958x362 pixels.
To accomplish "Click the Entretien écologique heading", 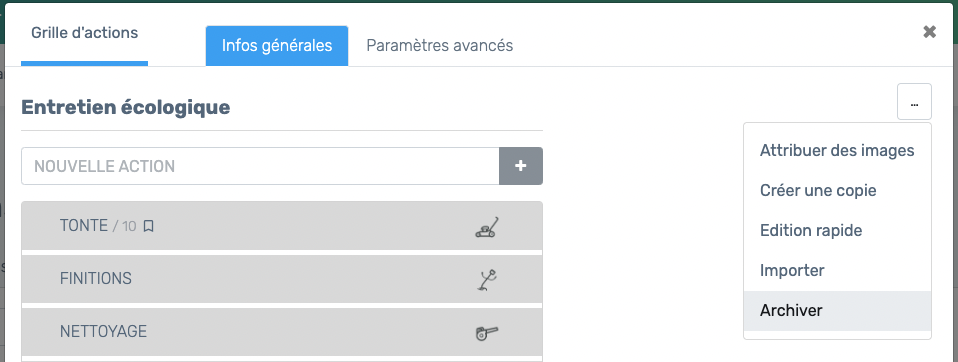I will (126, 107).
